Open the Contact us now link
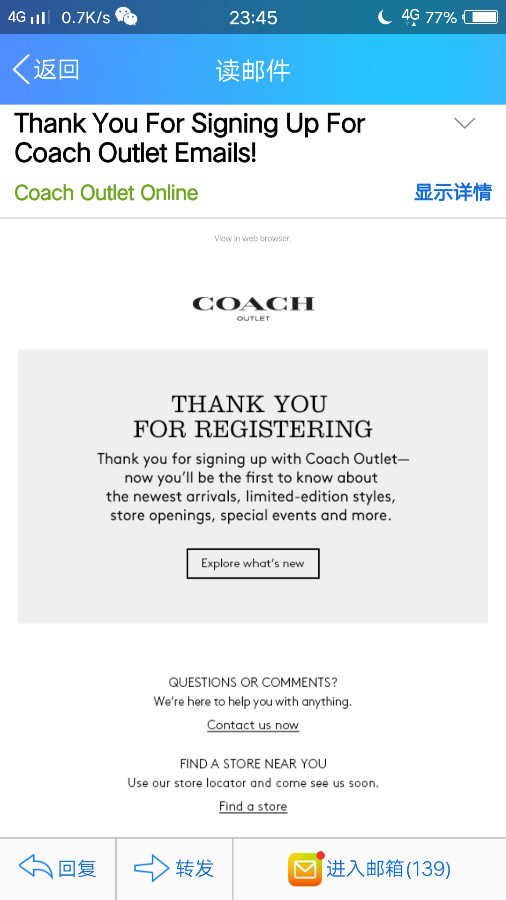Viewport: 506px width, 900px height. point(253,725)
